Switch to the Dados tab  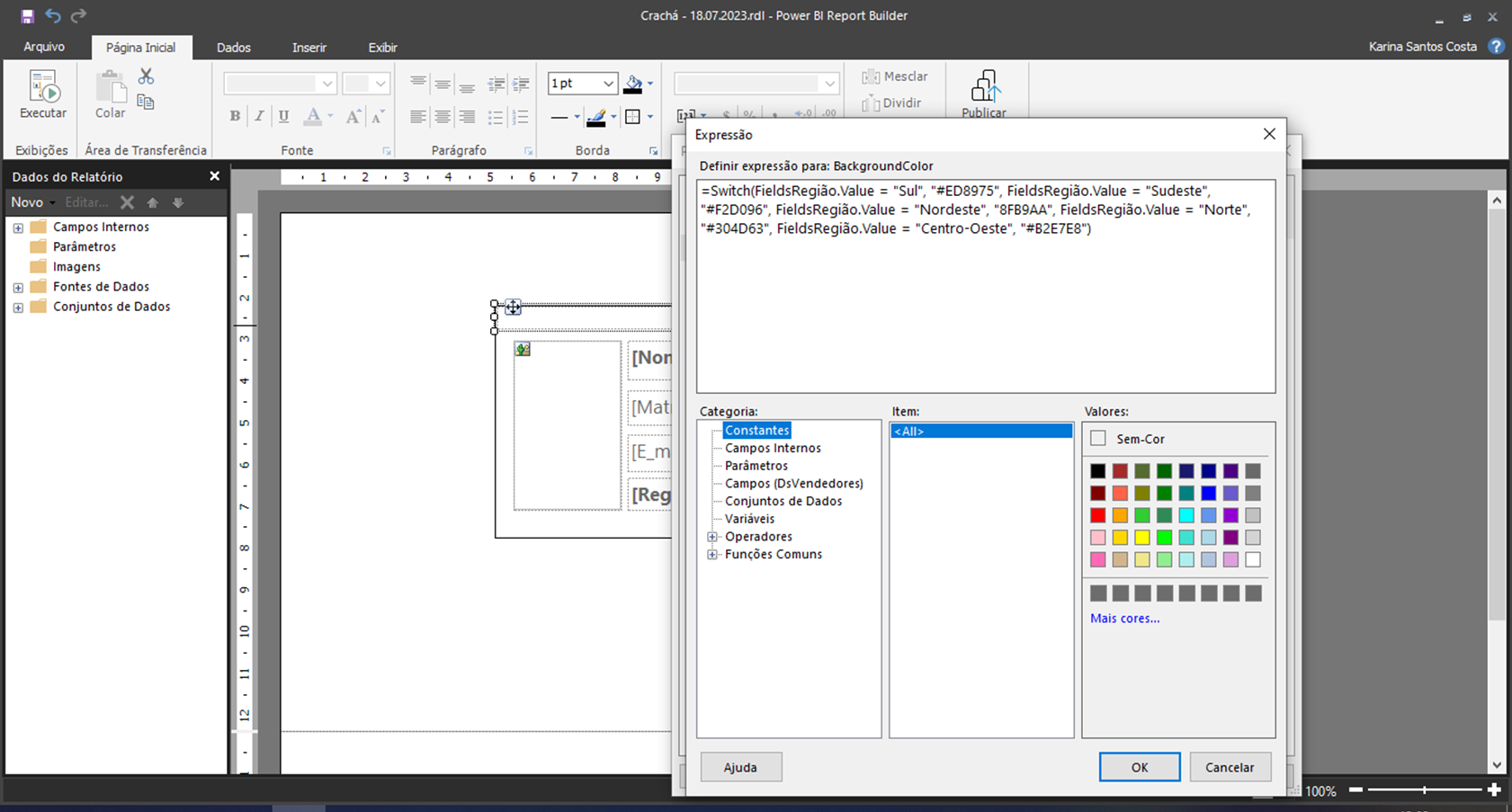pos(234,48)
